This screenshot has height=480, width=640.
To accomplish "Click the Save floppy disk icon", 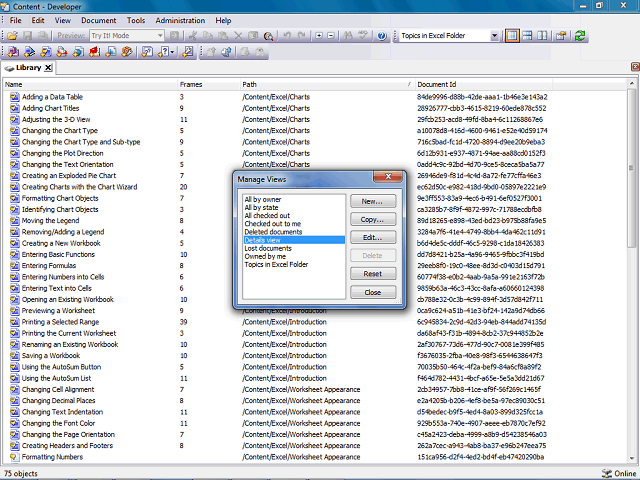I will (x=27, y=36).
